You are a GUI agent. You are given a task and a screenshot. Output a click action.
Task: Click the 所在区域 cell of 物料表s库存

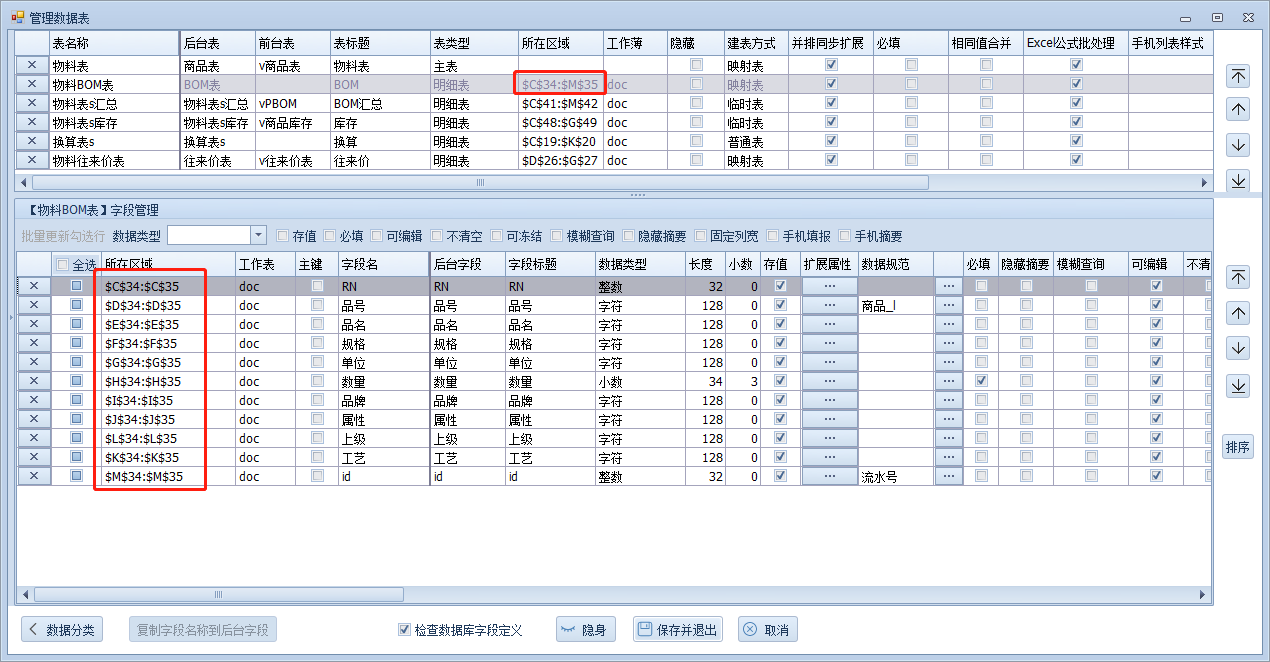click(559, 123)
